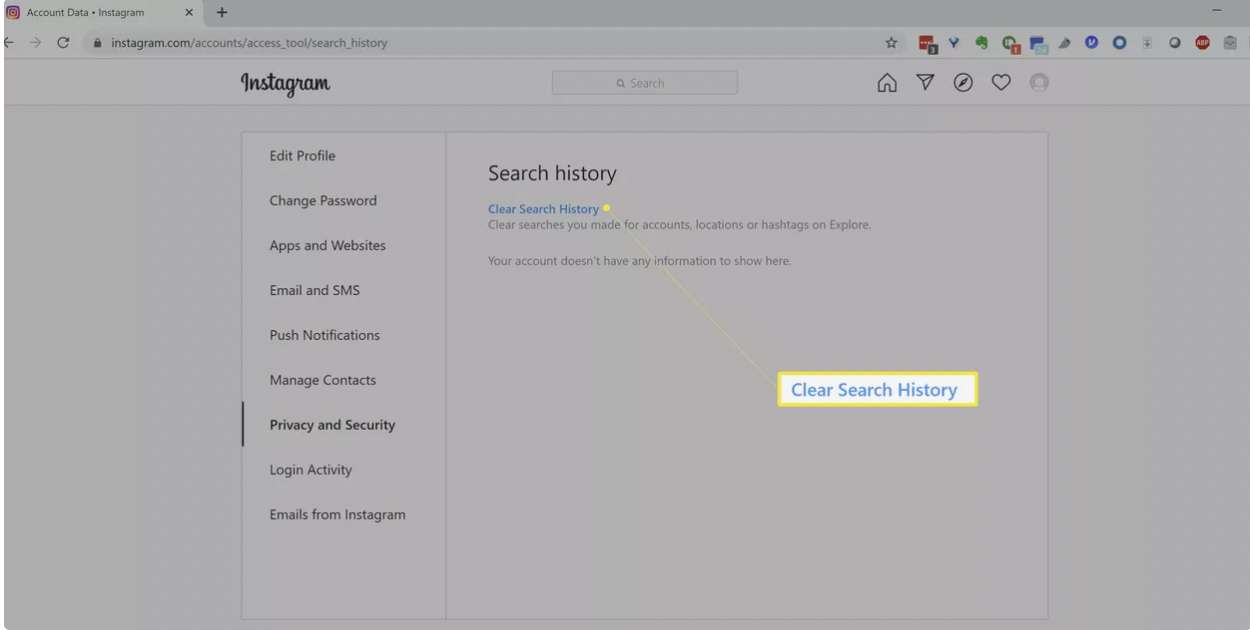Click the AdBlock Plus extension icon
Screen dimensions: 1250x630
1201,42
